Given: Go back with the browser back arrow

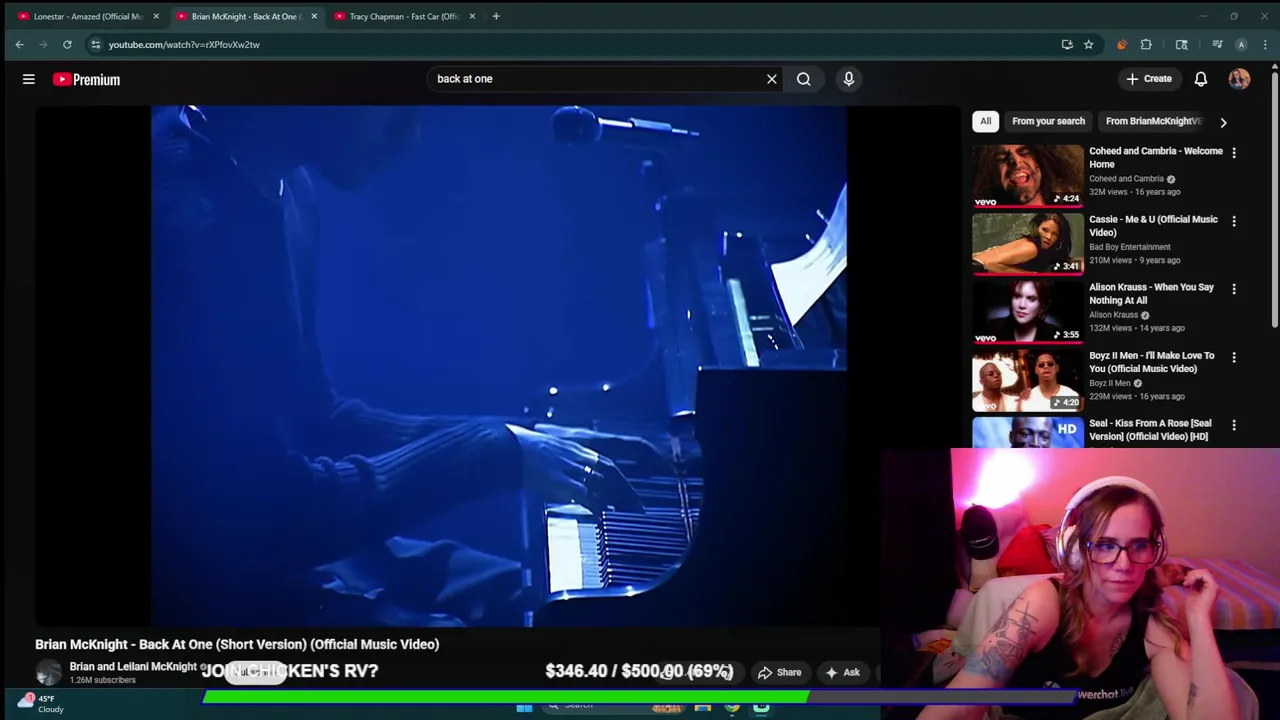Looking at the screenshot, I should (19, 44).
